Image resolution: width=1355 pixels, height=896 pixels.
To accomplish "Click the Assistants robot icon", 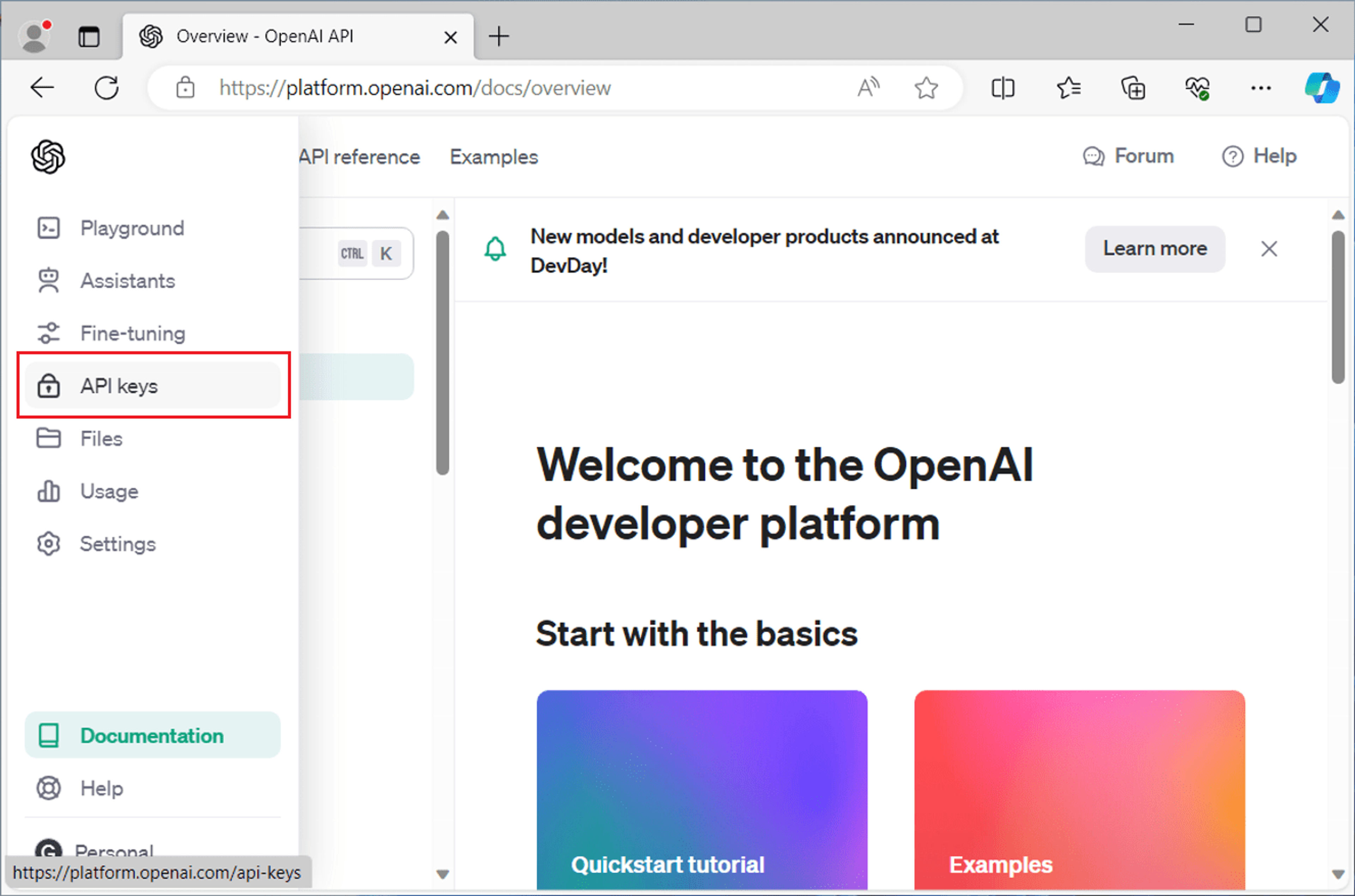I will click(49, 281).
